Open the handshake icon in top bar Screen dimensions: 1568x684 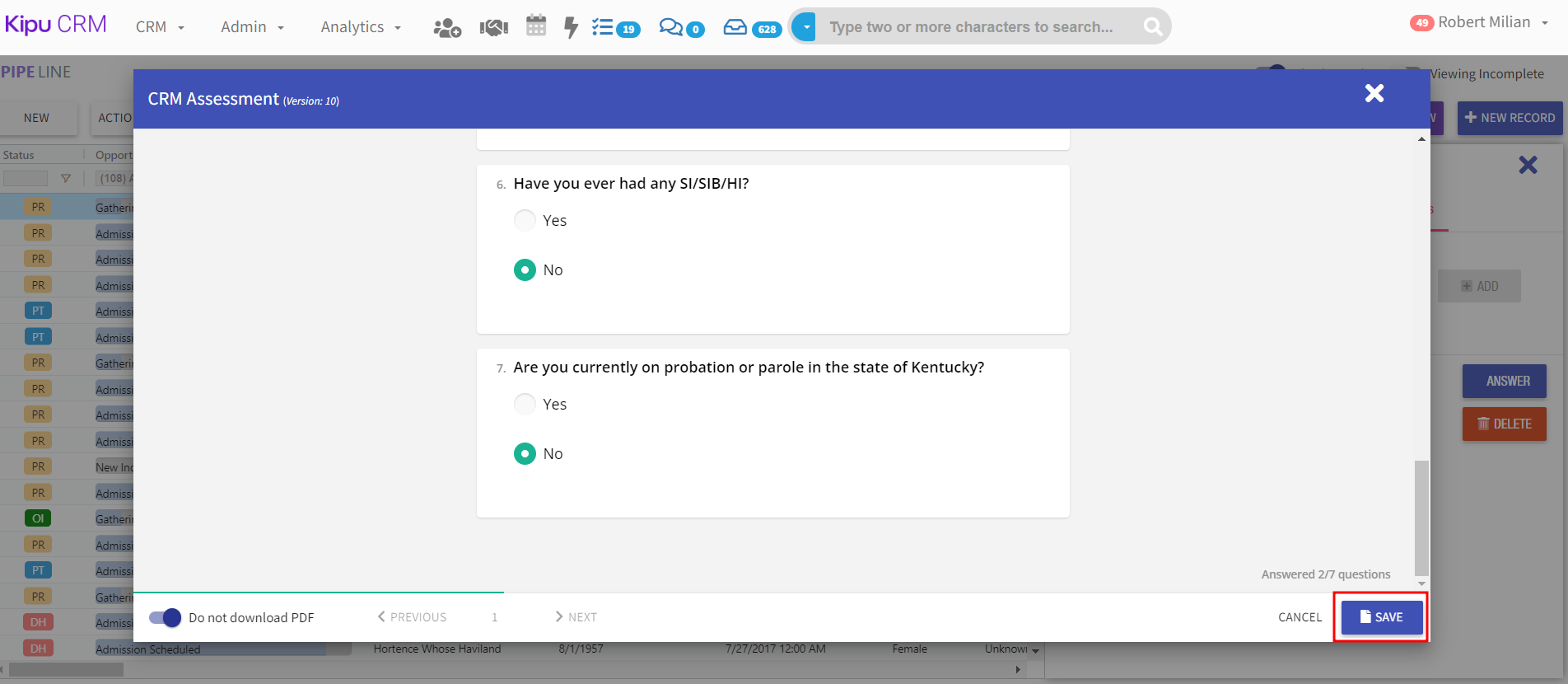pos(493,28)
